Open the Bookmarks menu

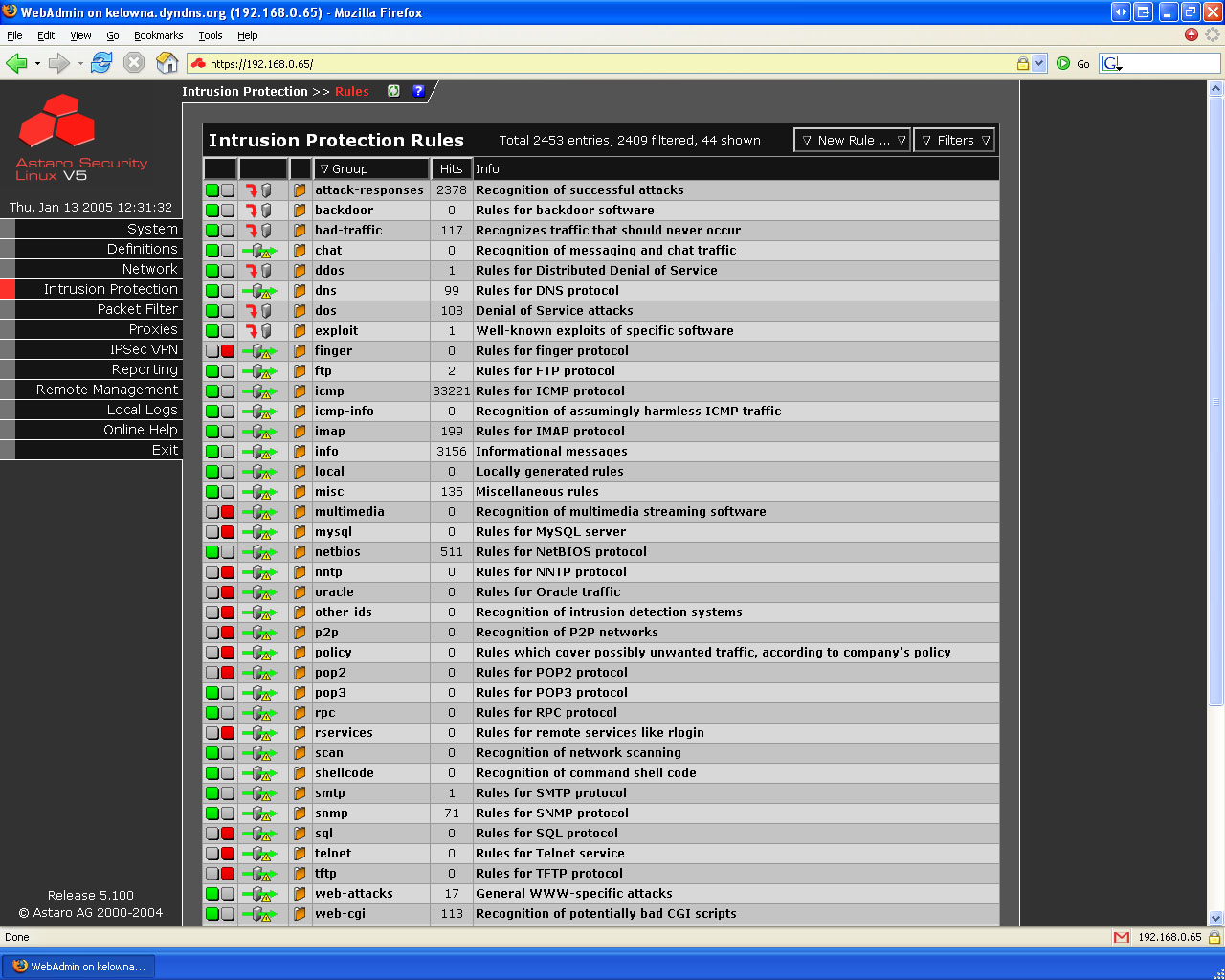point(158,35)
